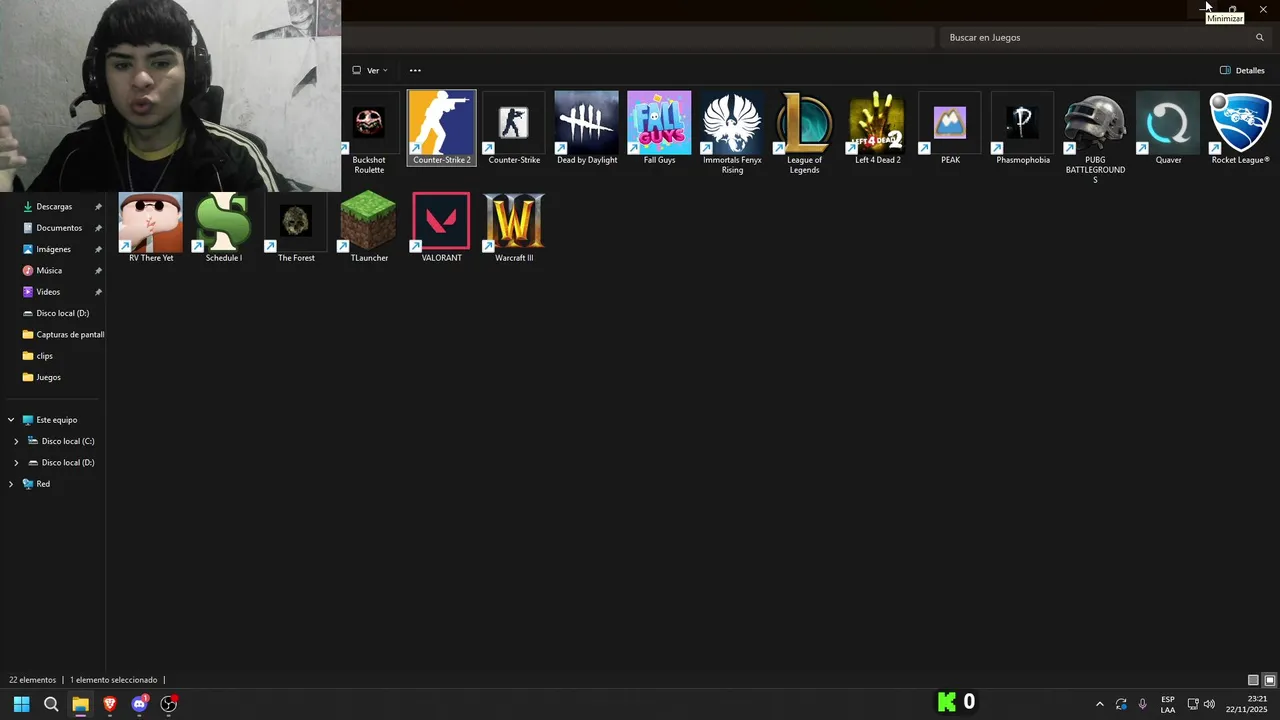1280x720 pixels.
Task: Select Red in the navigation tree
Action: coord(42,484)
